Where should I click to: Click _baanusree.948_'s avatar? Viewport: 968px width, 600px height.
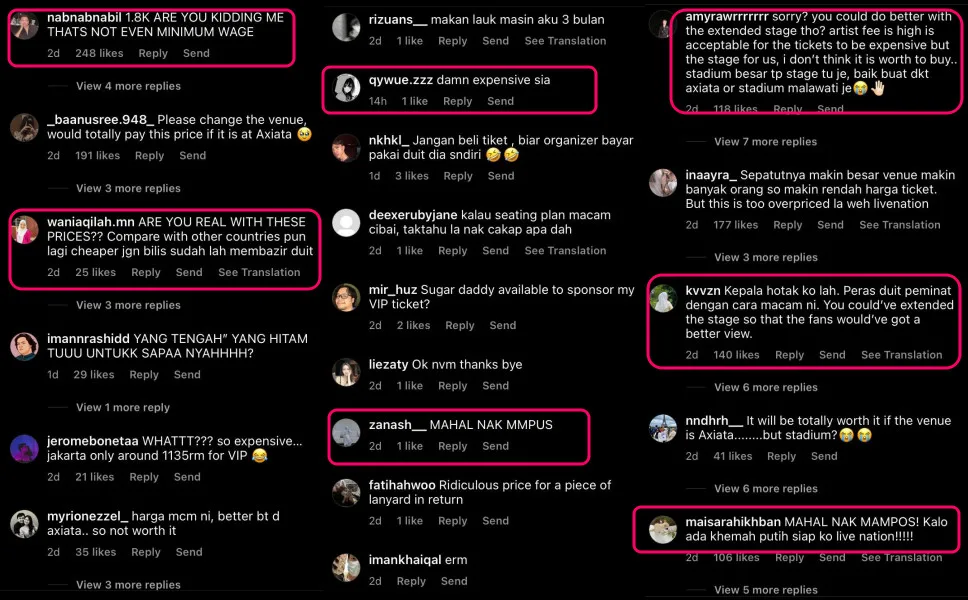(24, 128)
